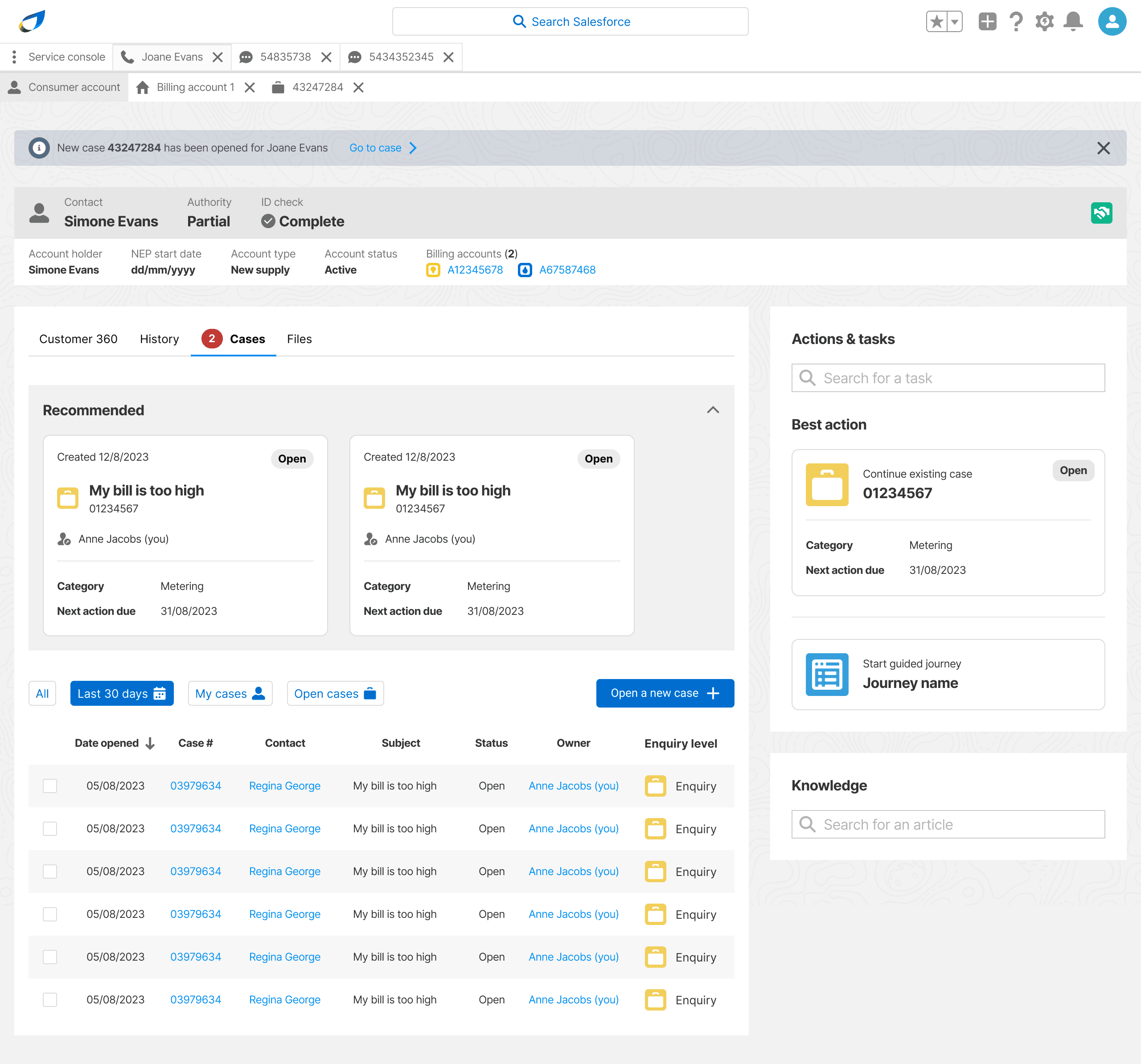Open the setup gear icon
1141x1064 pixels.
click(x=1044, y=22)
